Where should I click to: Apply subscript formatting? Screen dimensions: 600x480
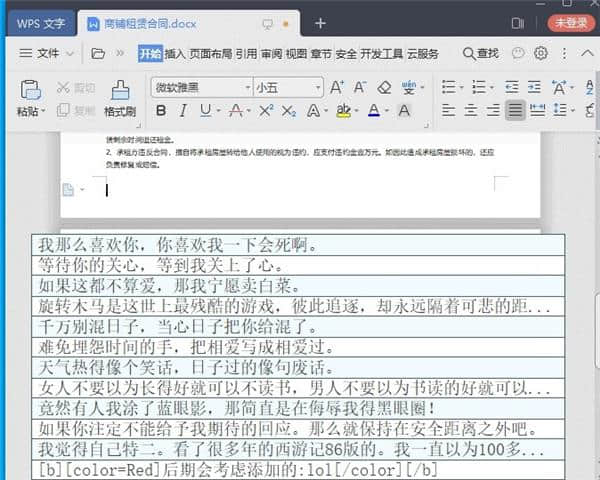point(289,111)
